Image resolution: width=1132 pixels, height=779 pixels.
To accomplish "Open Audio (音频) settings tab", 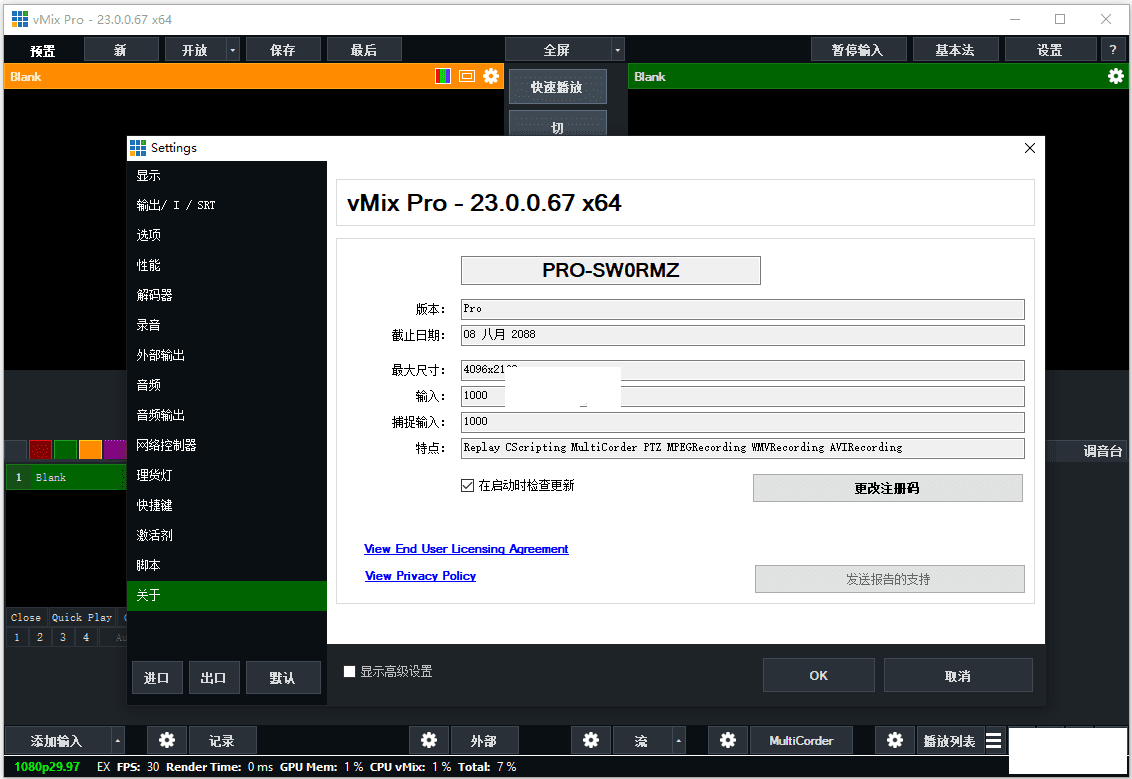I will click(227, 385).
